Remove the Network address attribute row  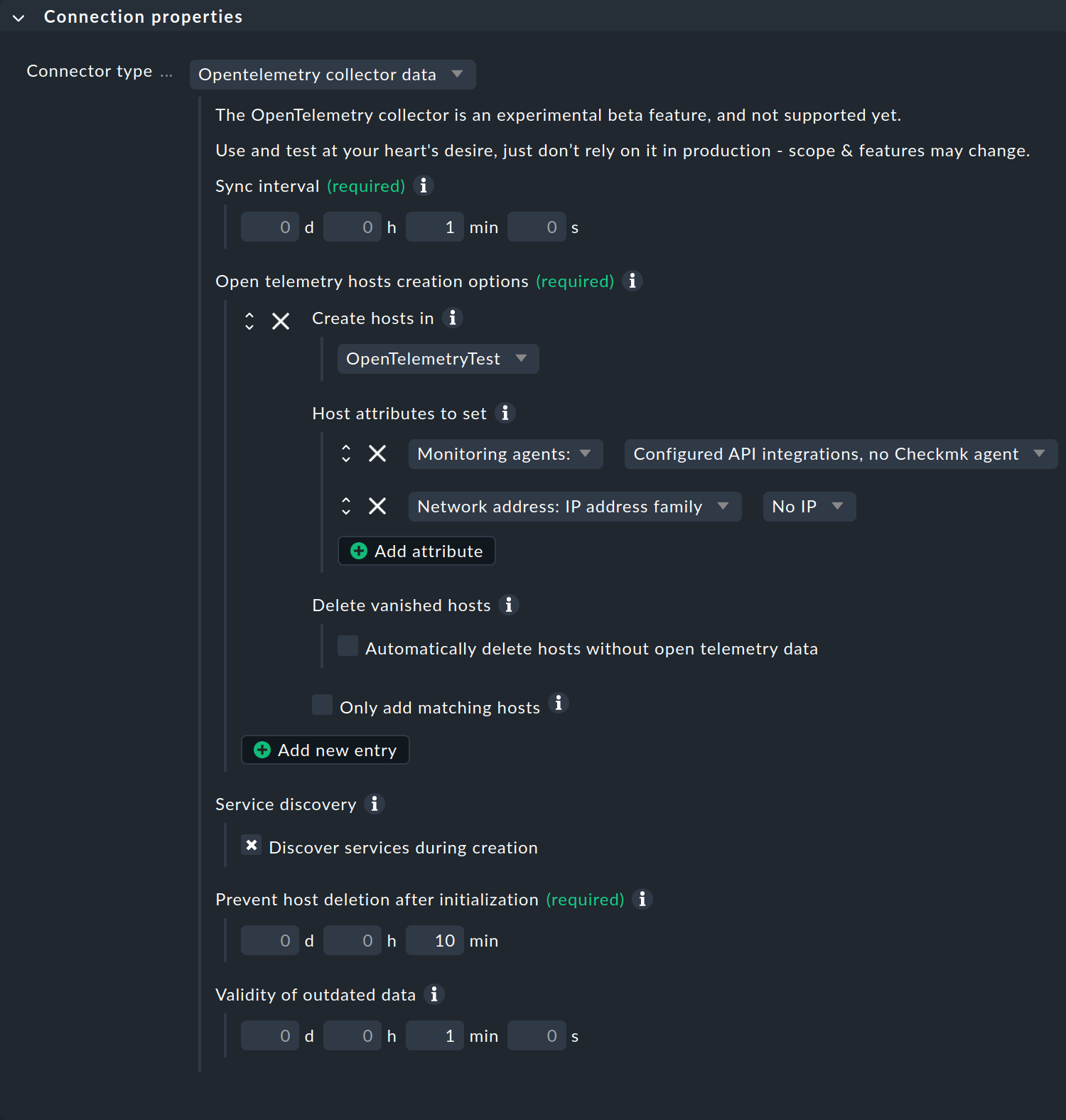(x=377, y=506)
